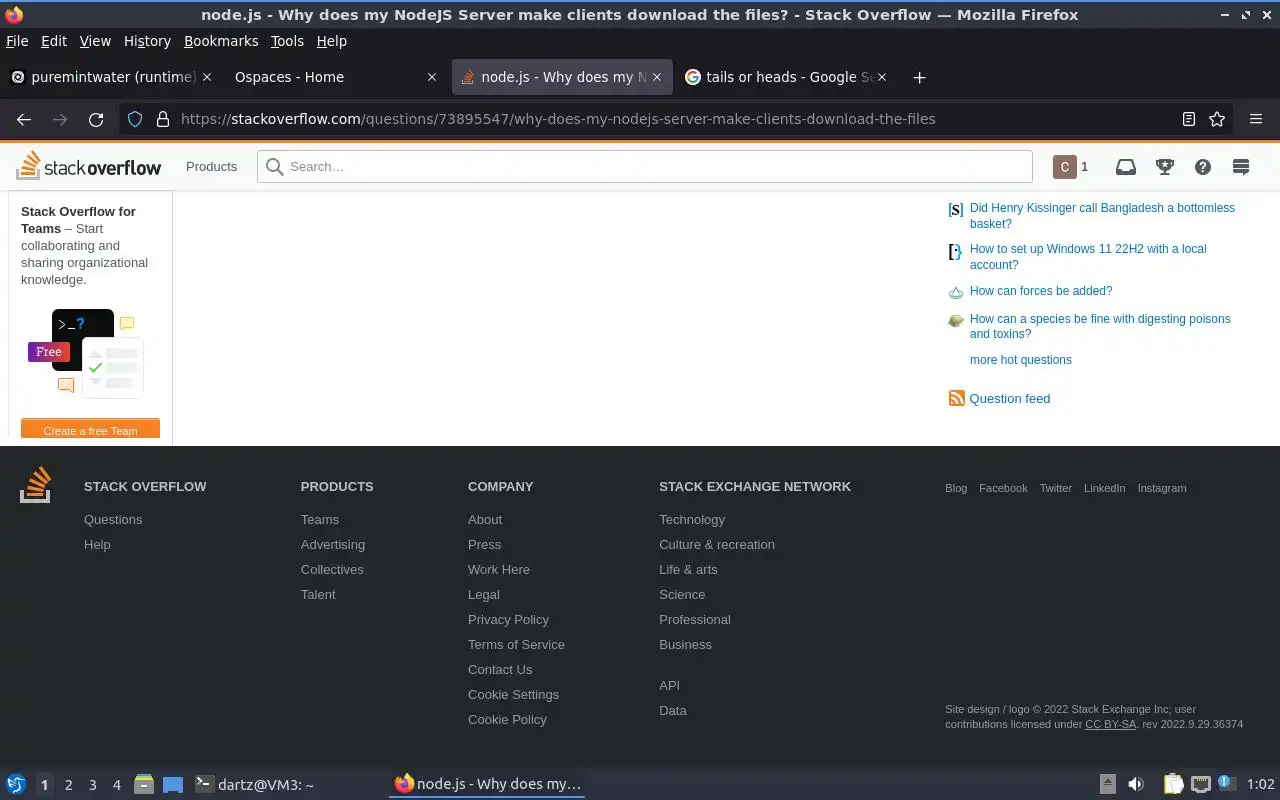Viewport: 1280px width, 800px height.
Task: Click the Firefox back arrow button
Action: (24, 119)
